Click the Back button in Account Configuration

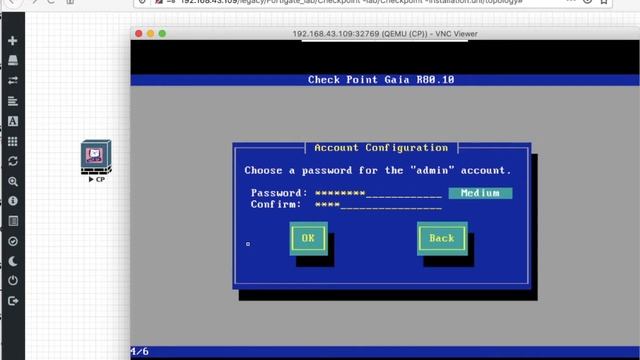click(442, 238)
